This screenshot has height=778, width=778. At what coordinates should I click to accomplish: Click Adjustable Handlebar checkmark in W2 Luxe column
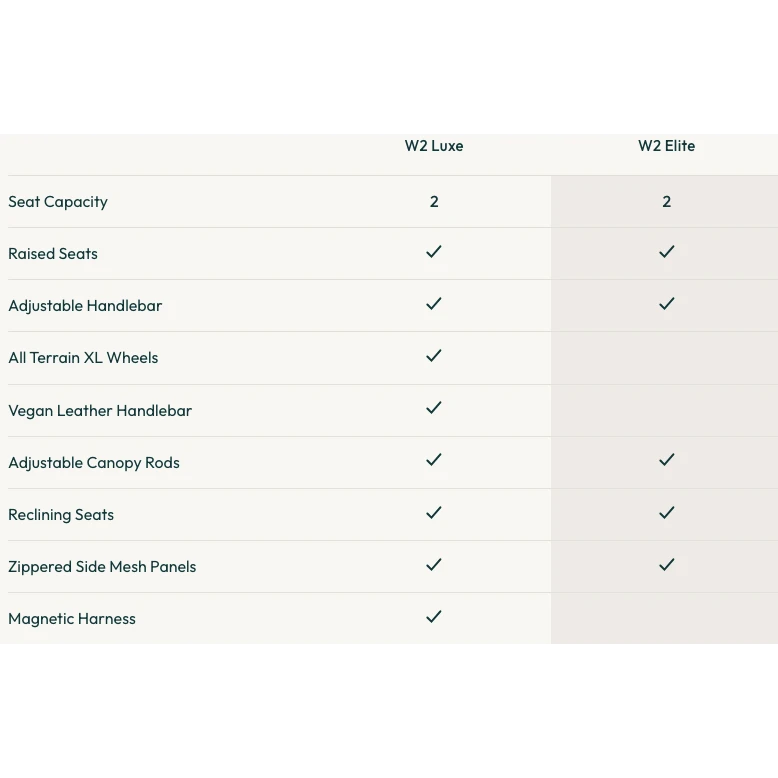[x=434, y=304]
